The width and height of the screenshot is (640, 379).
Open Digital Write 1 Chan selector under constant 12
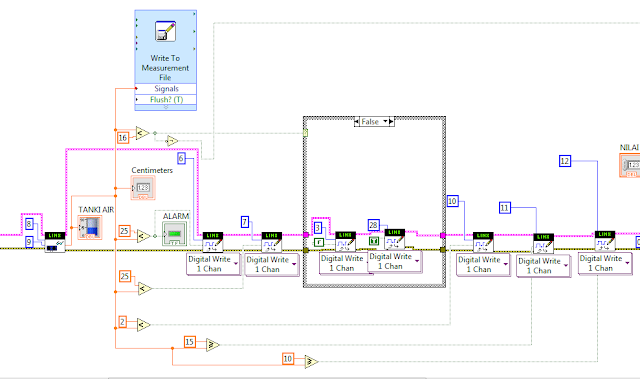point(605,263)
